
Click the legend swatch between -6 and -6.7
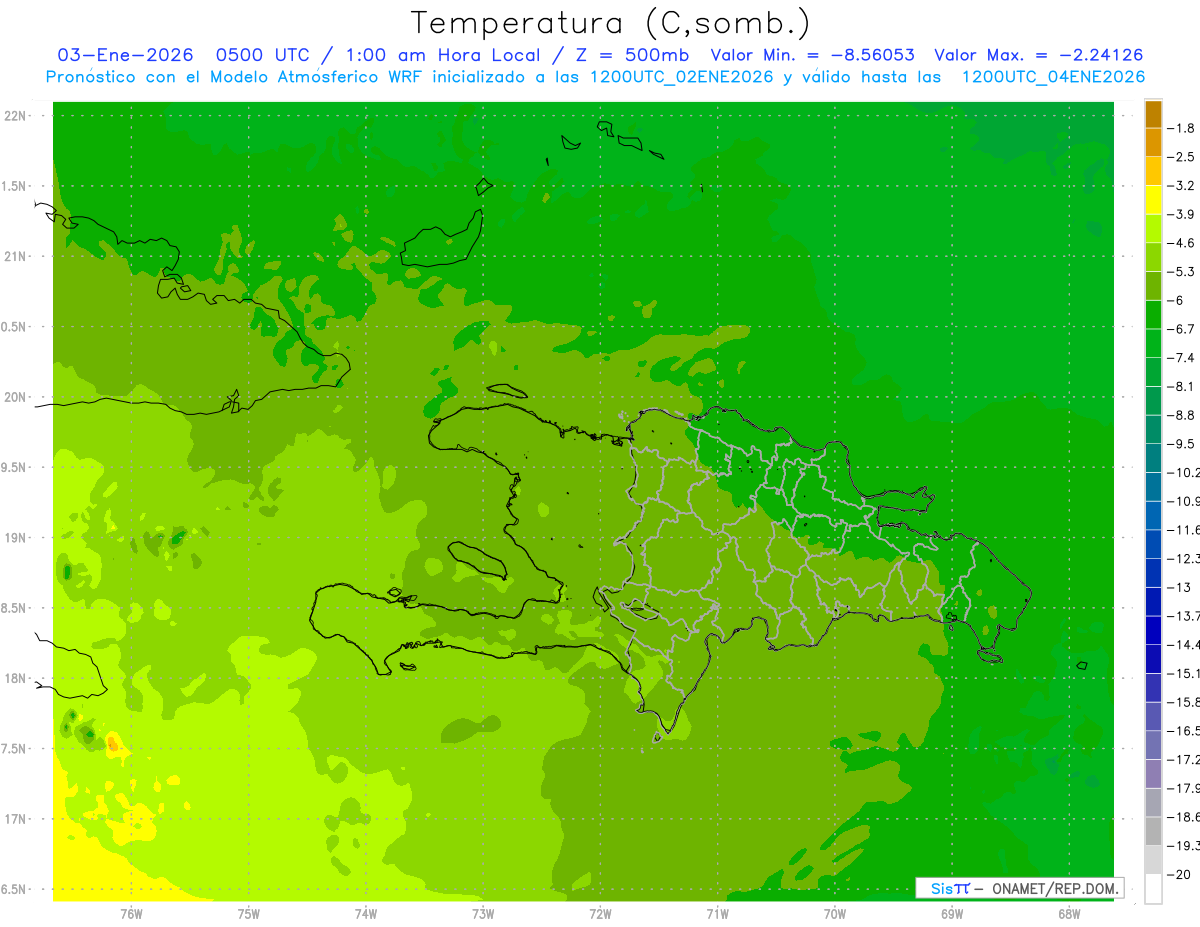[1153, 315]
